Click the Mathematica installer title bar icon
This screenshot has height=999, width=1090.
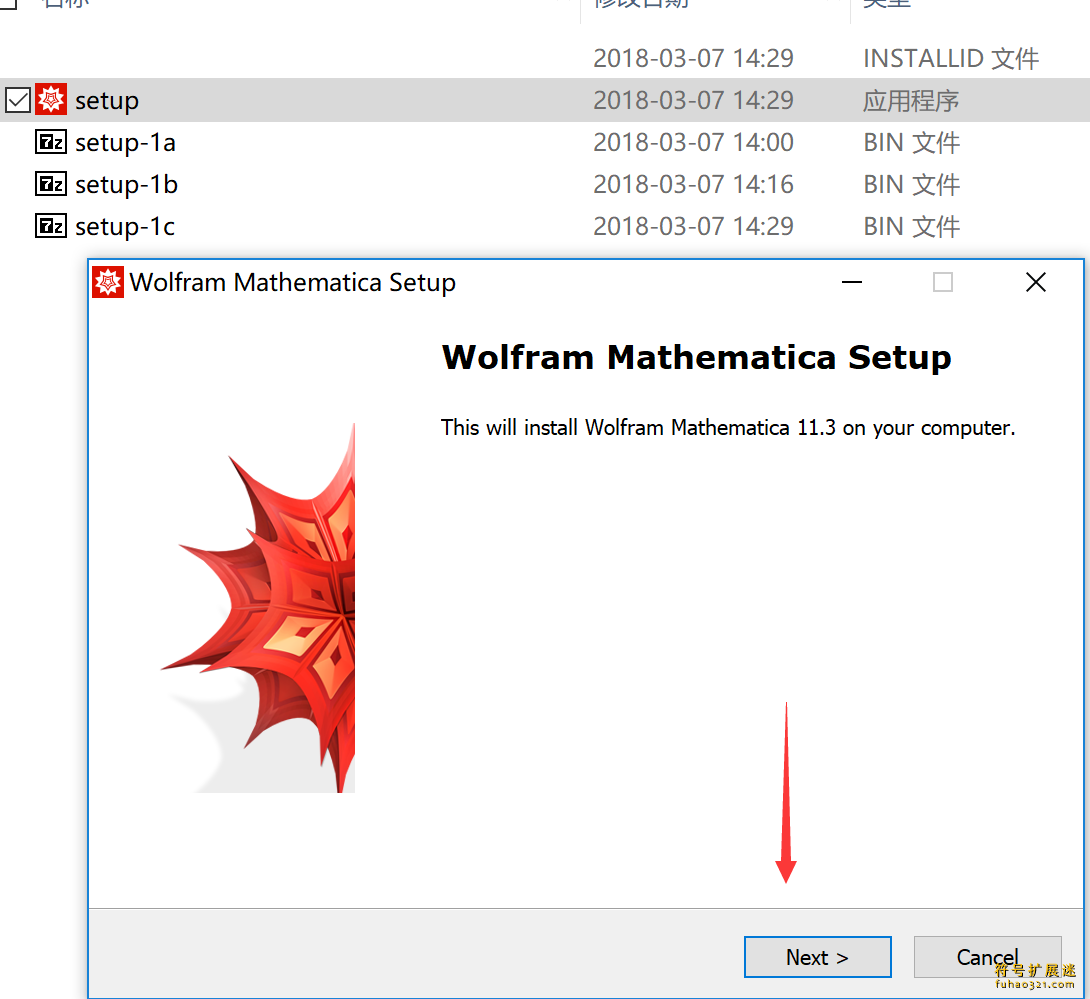coord(108,282)
